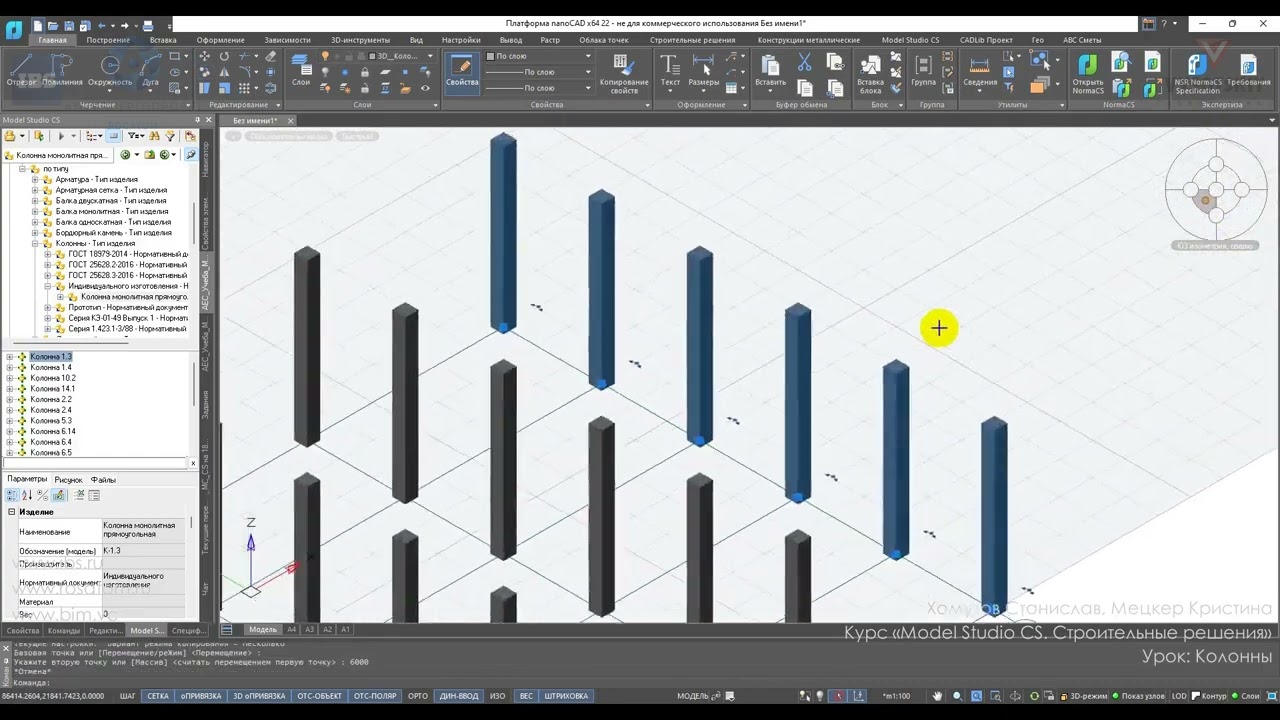The image size is (1280, 720).
Task: Select the Полилиния polyline tool
Action: click(63, 71)
